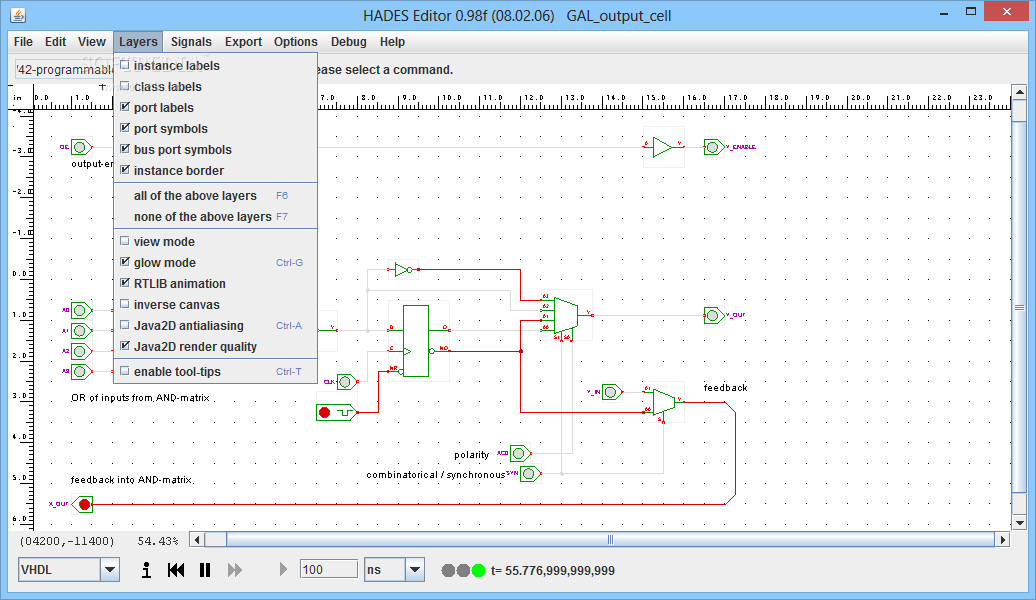1036x600 pixels.
Task: Click the time step field showing 100
Action: (328, 570)
